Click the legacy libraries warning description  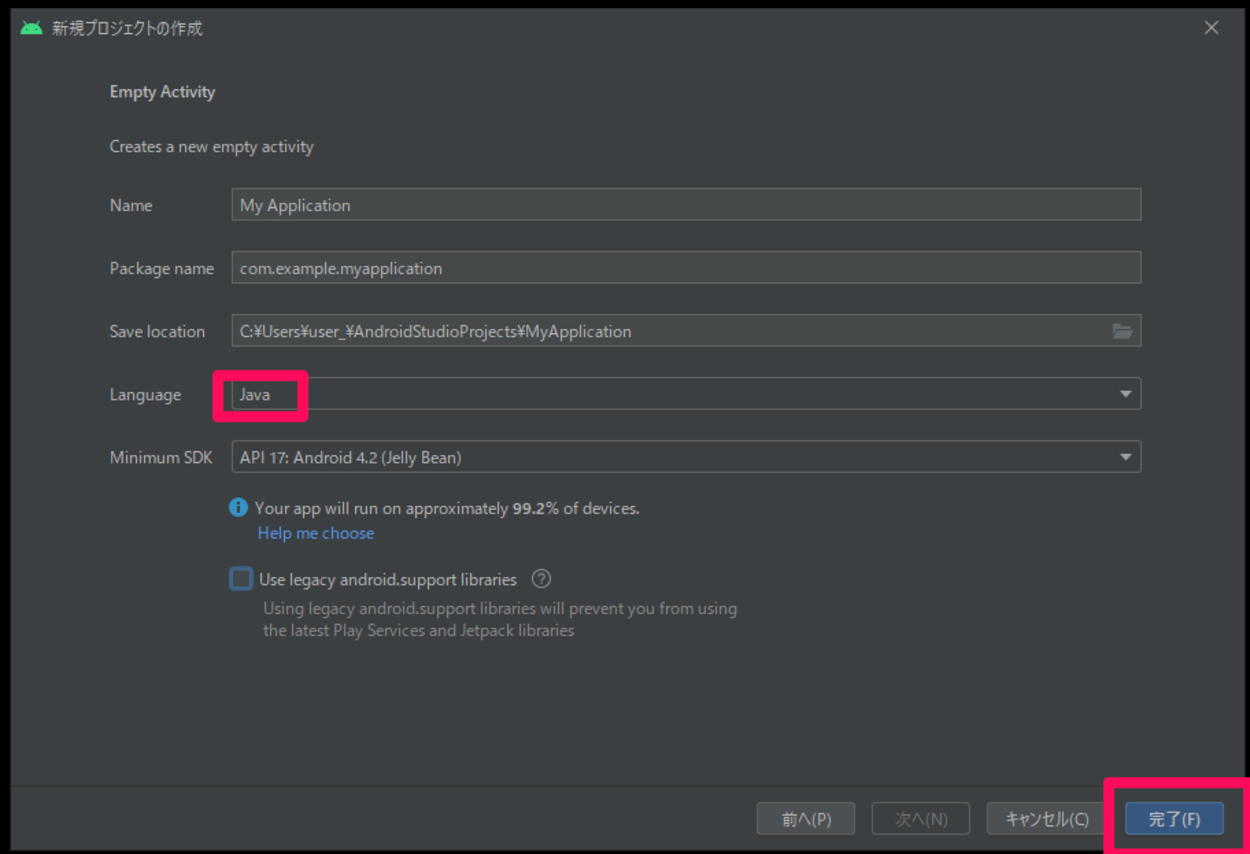point(500,619)
